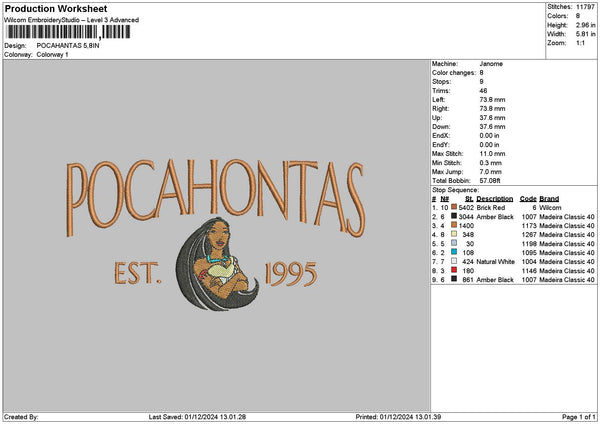Screen dimensions: 600x424
Task: Click the 'Color changes:' label
Action: [454, 72]
